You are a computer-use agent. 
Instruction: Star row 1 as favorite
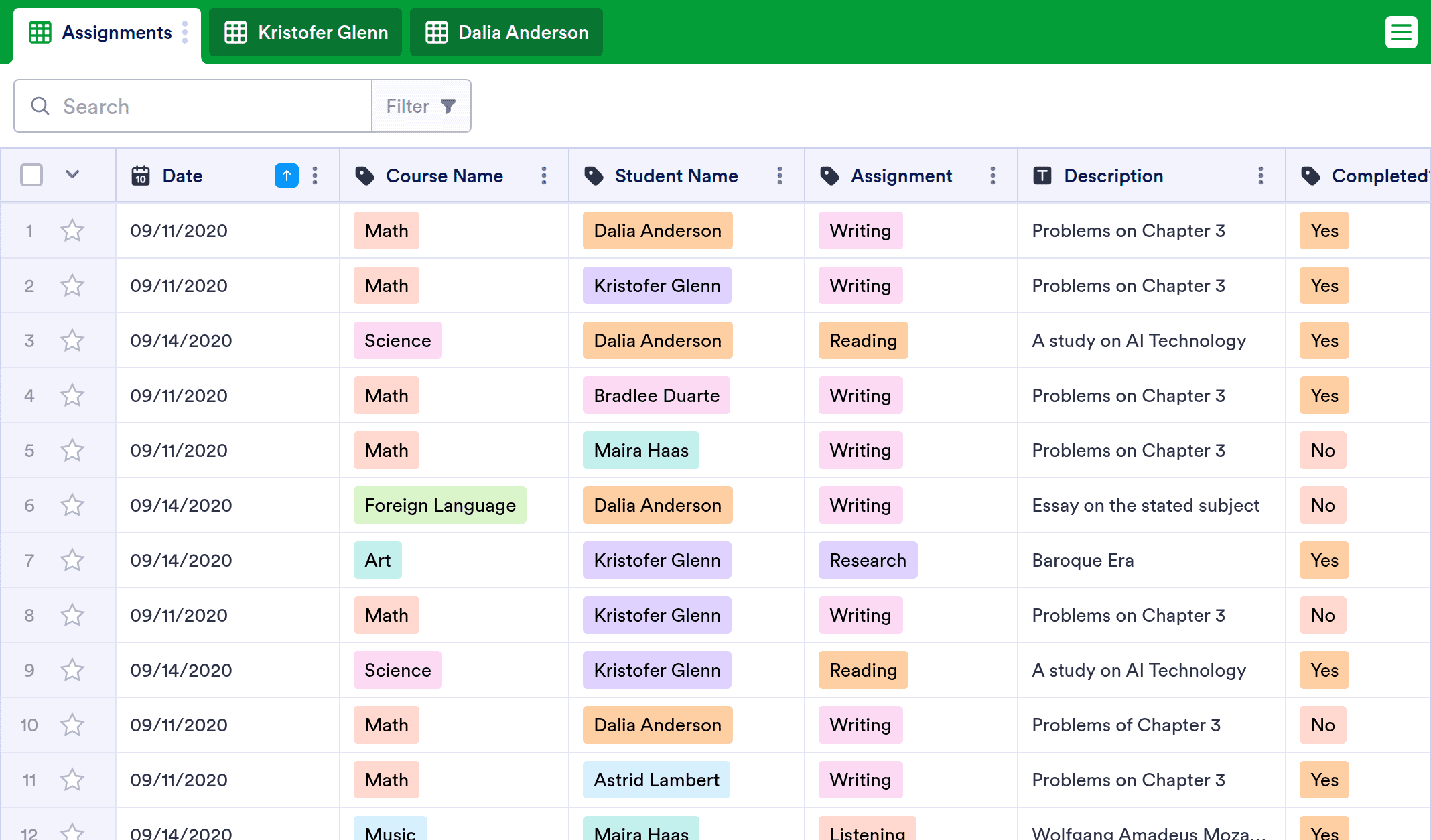72,230
